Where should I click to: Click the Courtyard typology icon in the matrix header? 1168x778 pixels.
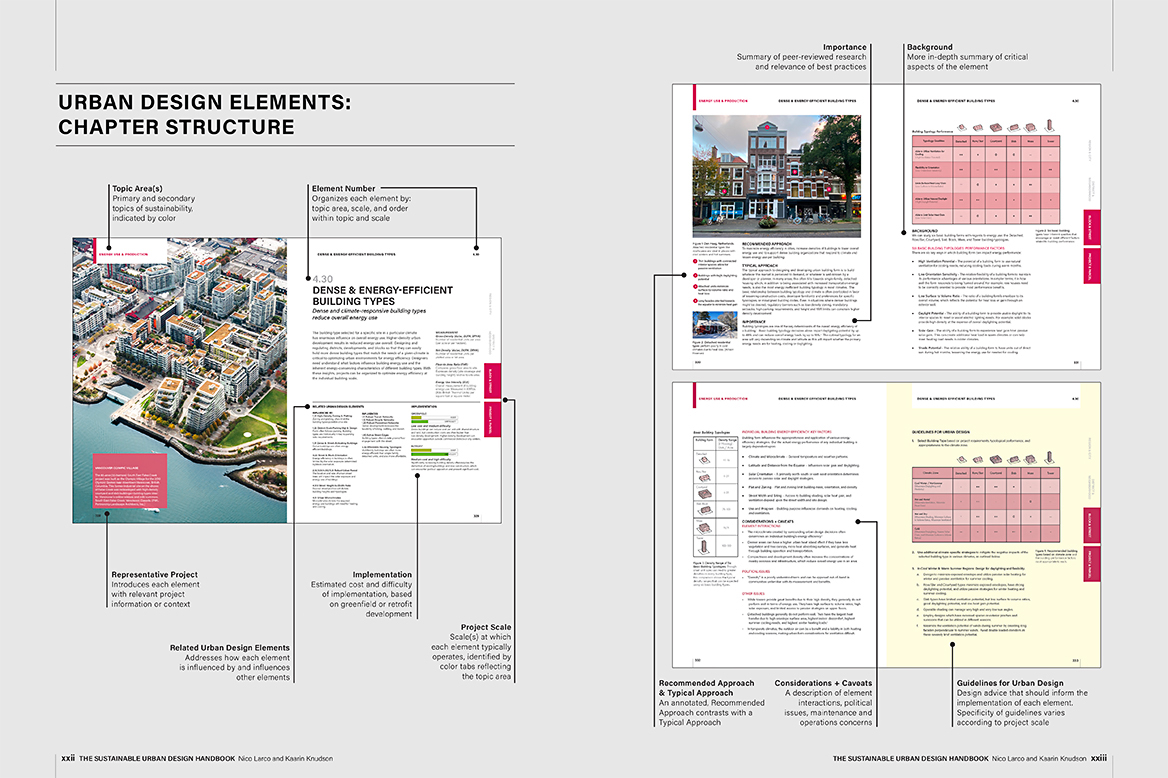[x=996, y=126]
